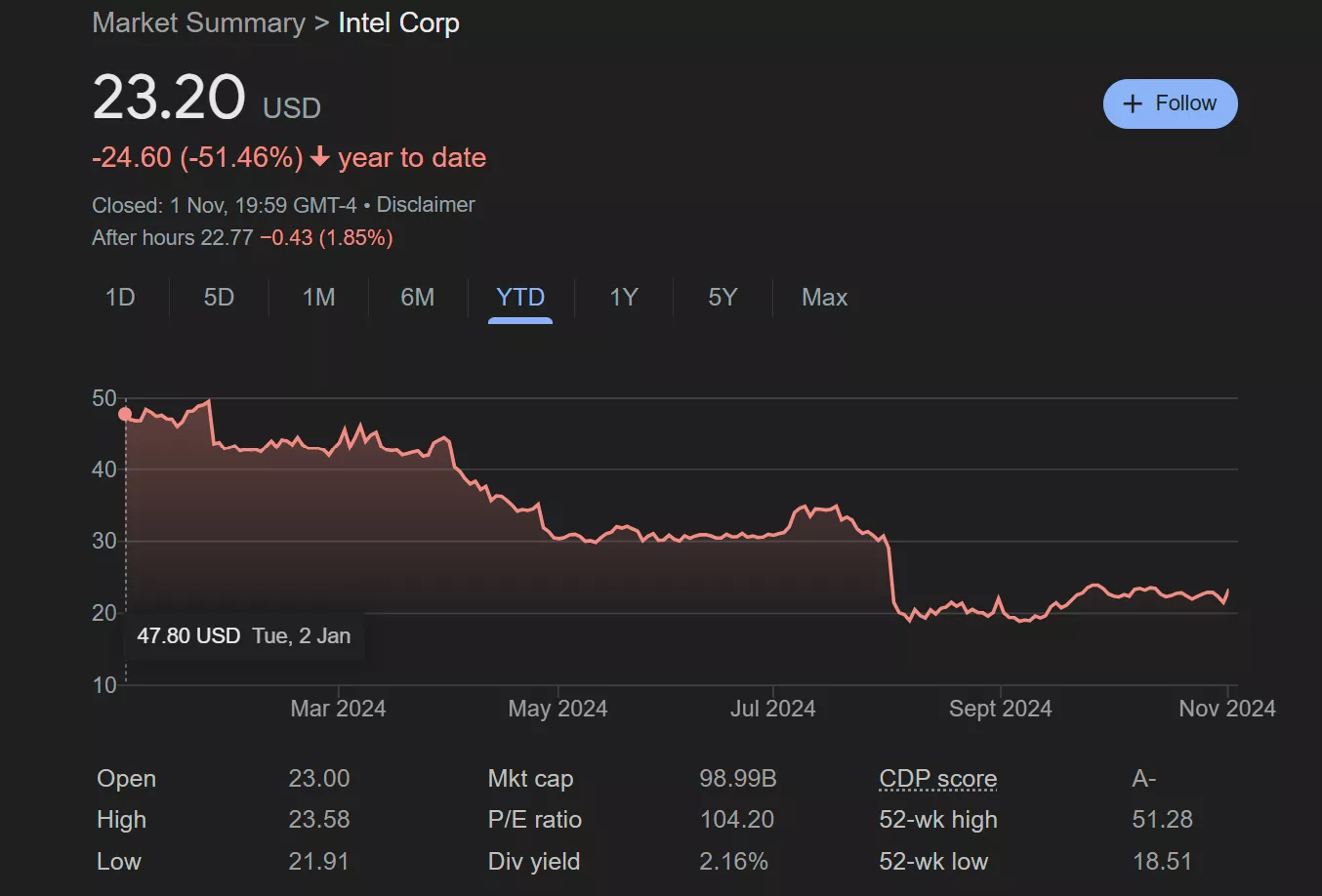Click the red down arrow year-to-date icon

pos(320,157)
